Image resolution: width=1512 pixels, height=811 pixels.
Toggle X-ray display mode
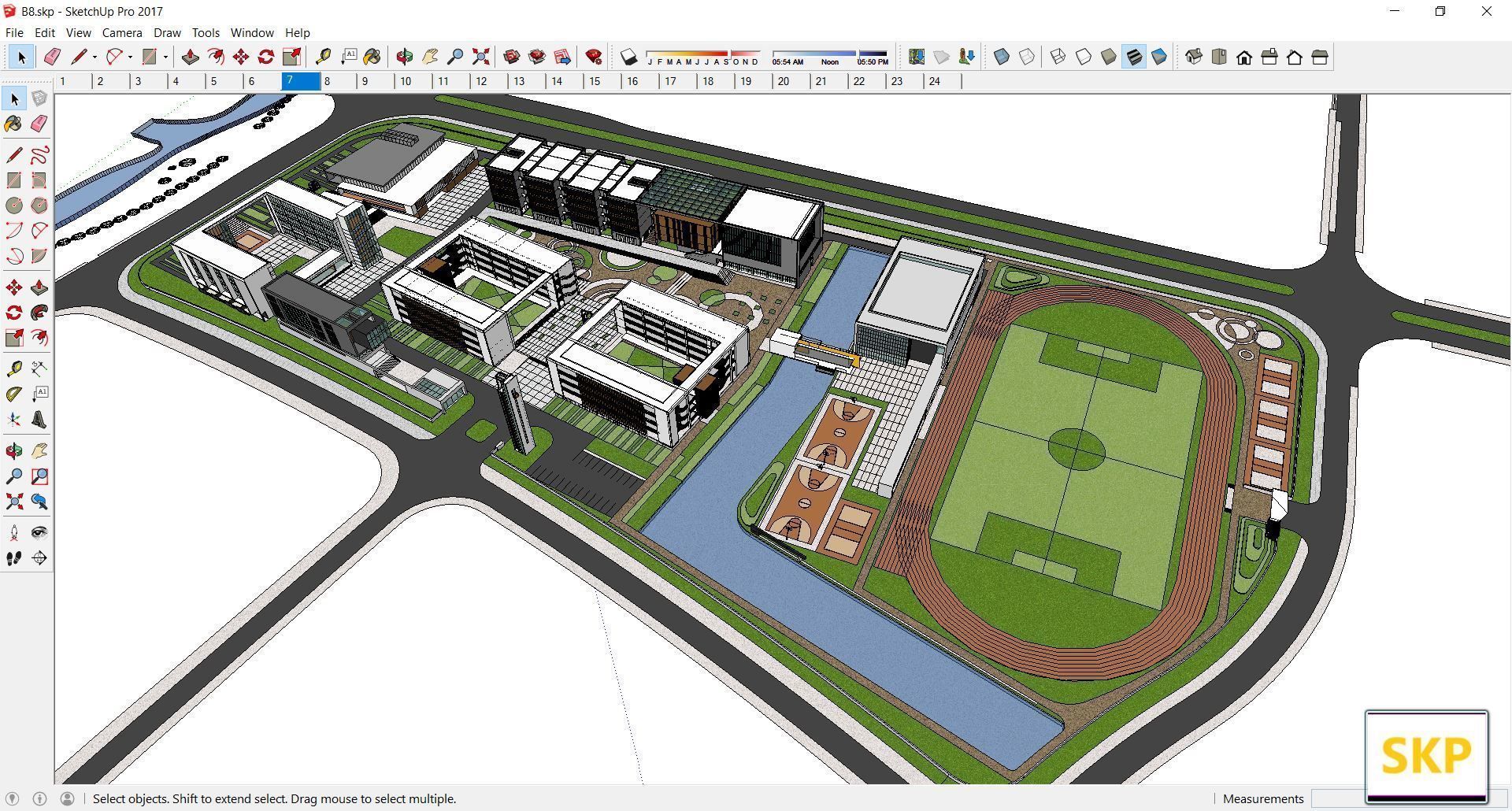tap(1002, 57)
